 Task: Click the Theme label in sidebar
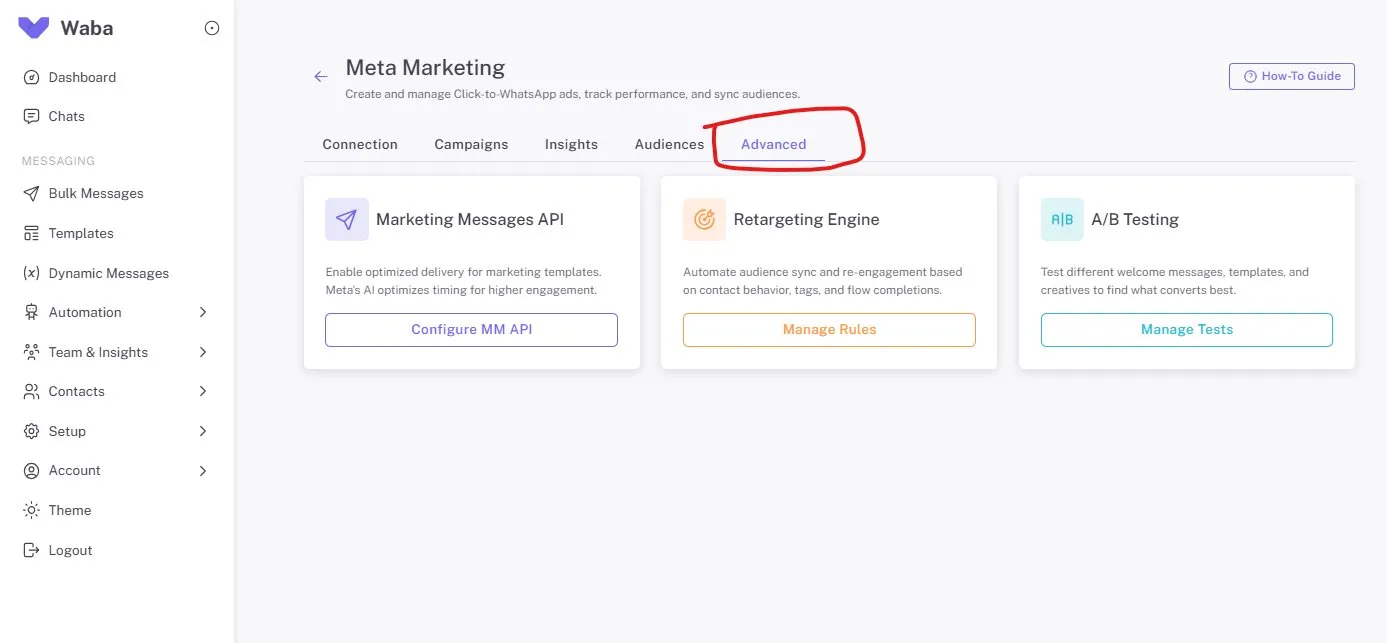[70, 510]
